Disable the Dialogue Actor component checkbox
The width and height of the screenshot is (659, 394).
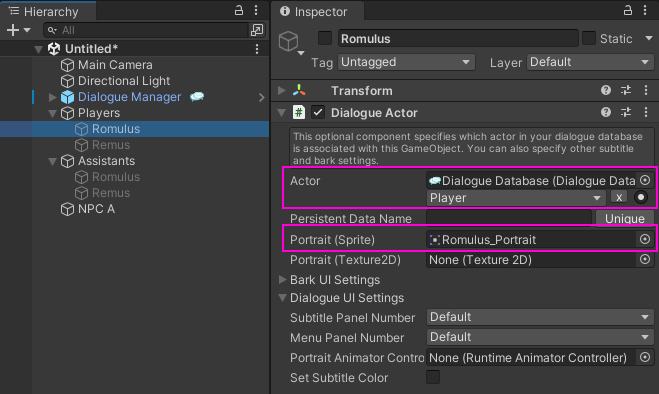coord(318,113)
